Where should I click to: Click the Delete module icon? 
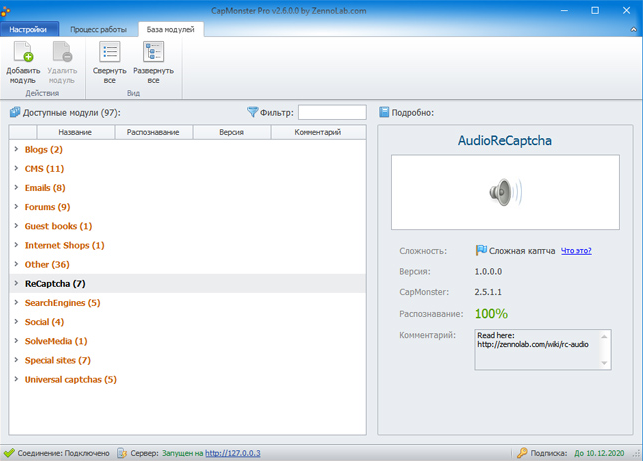62,52
